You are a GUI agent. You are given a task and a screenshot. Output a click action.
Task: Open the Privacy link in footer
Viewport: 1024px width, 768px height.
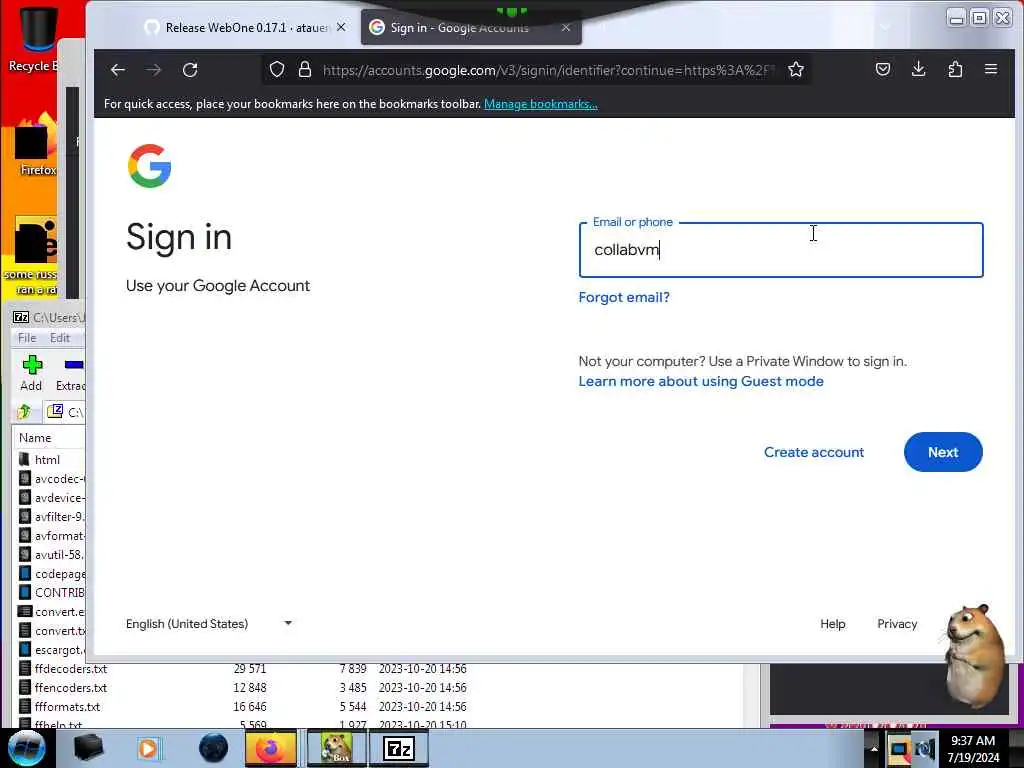point(897,624)
